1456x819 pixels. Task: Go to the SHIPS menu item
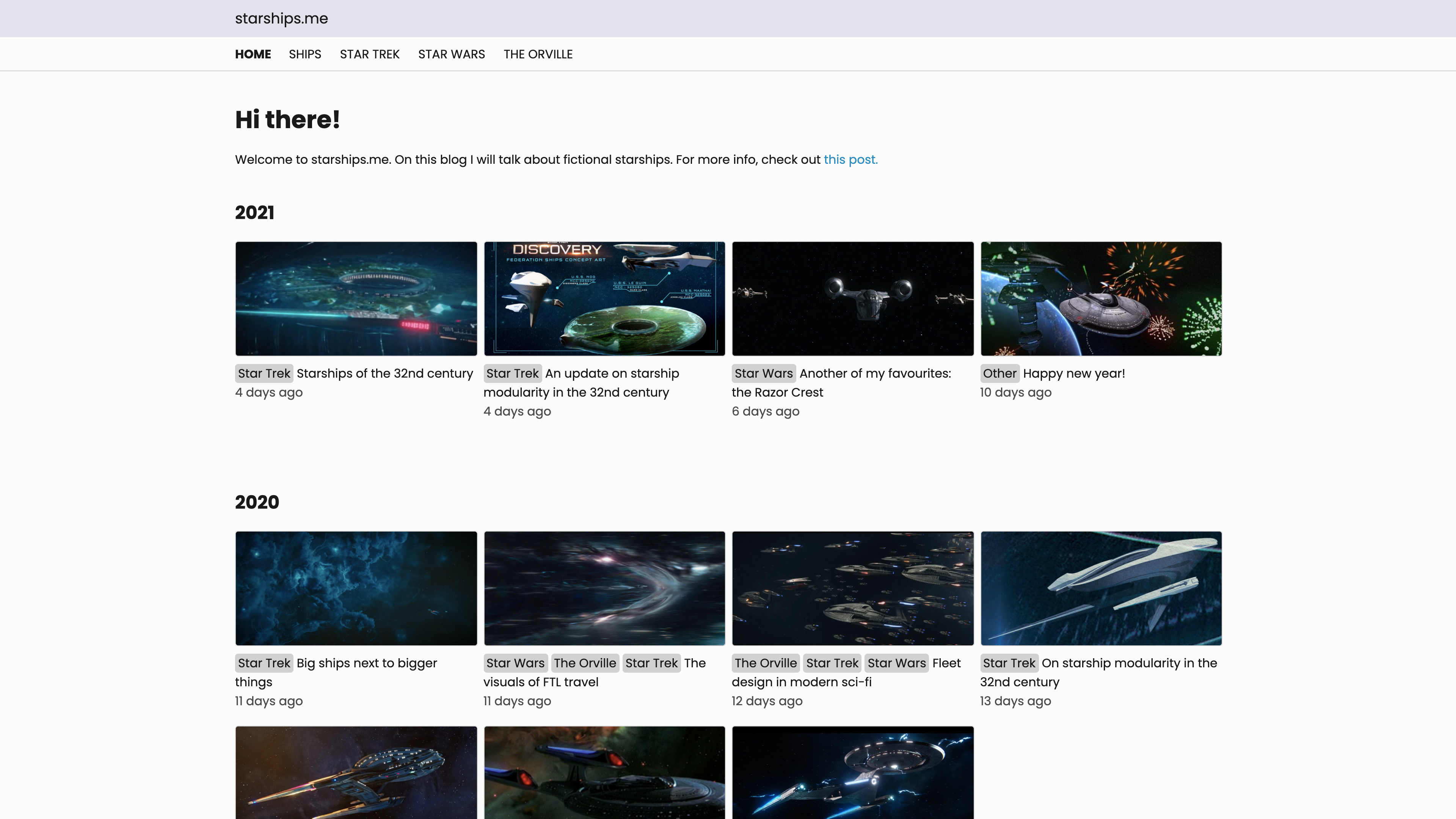pos(304,54)
